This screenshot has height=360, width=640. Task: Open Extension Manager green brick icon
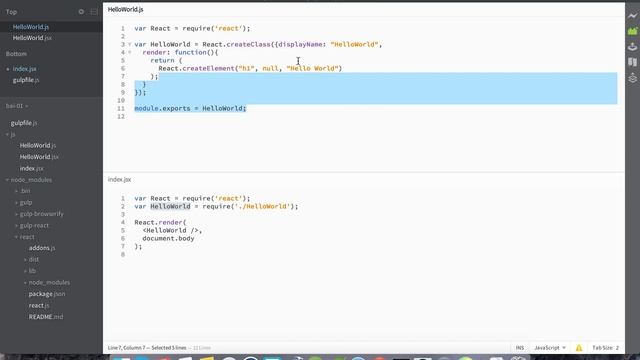(x=632, y=31)
